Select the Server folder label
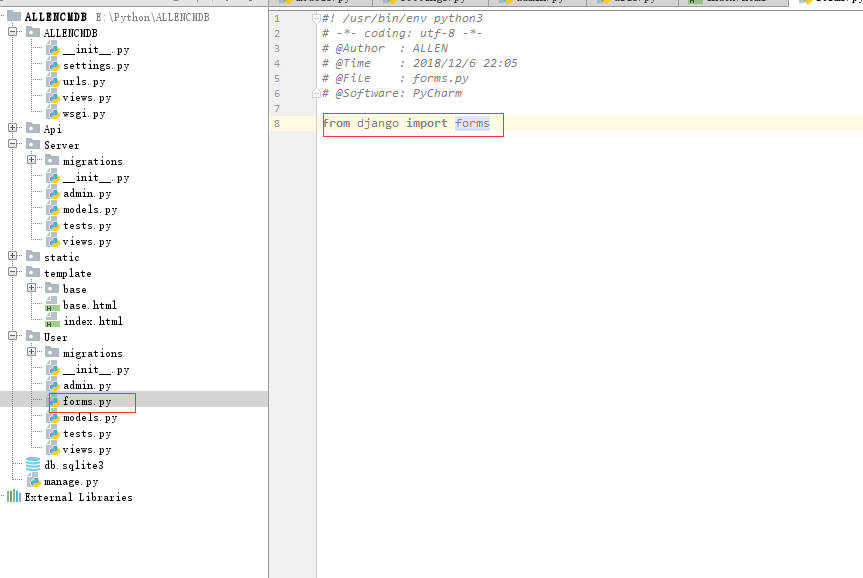Image resolution: width=863 pixels, height=578 pixels. (62, 145)
